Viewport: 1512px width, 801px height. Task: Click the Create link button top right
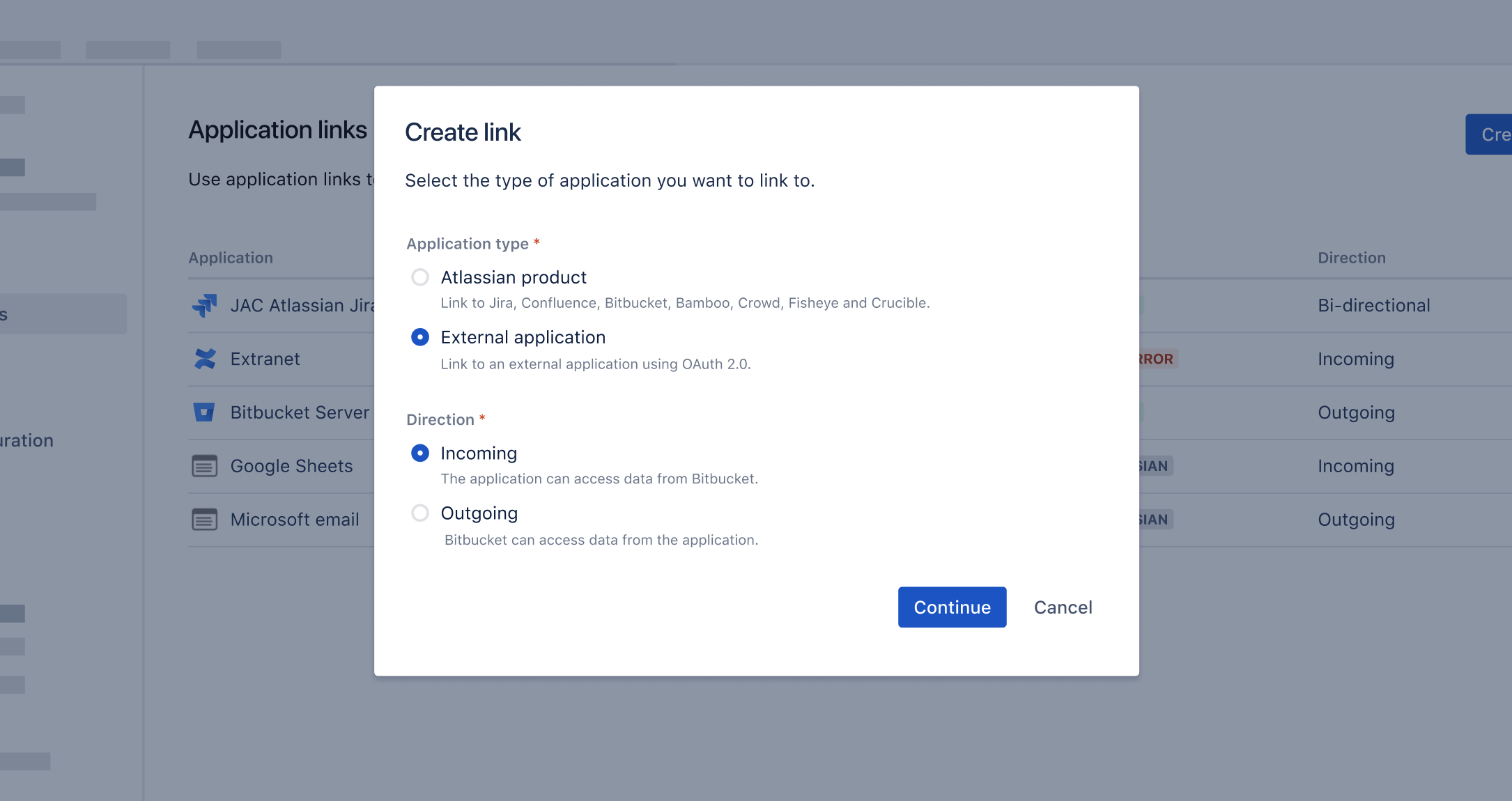pyautogui.click(x=1491, y=134)
